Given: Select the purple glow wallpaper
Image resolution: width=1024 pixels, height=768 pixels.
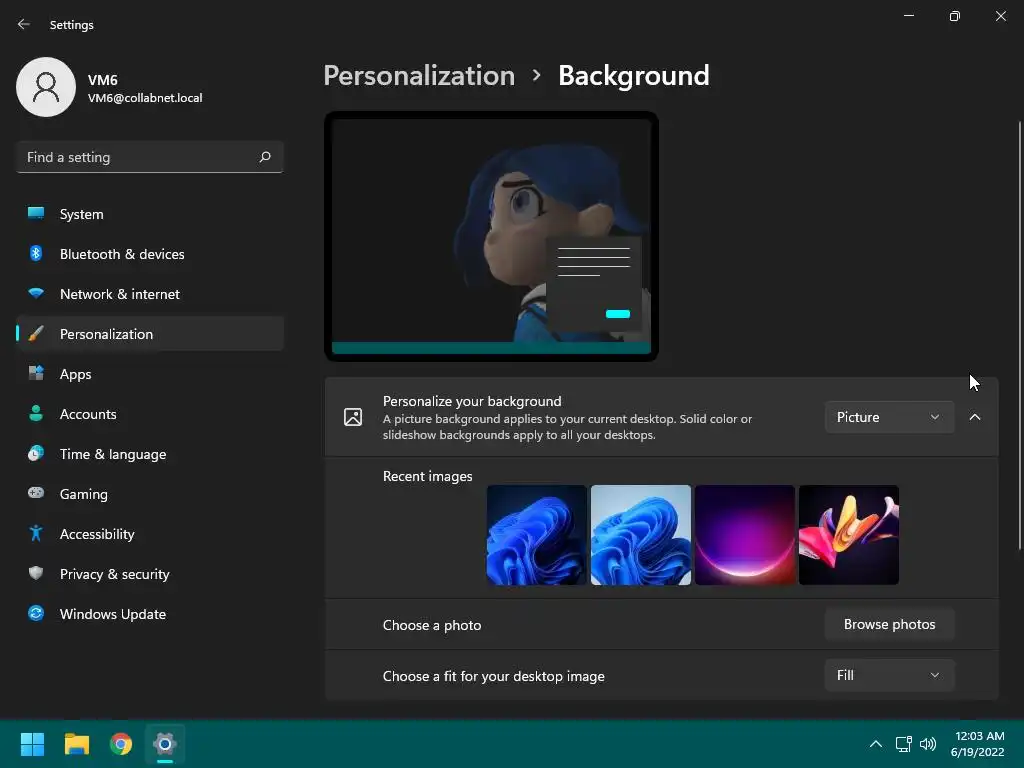Looking at the screenshot, I should click(744, 535).
